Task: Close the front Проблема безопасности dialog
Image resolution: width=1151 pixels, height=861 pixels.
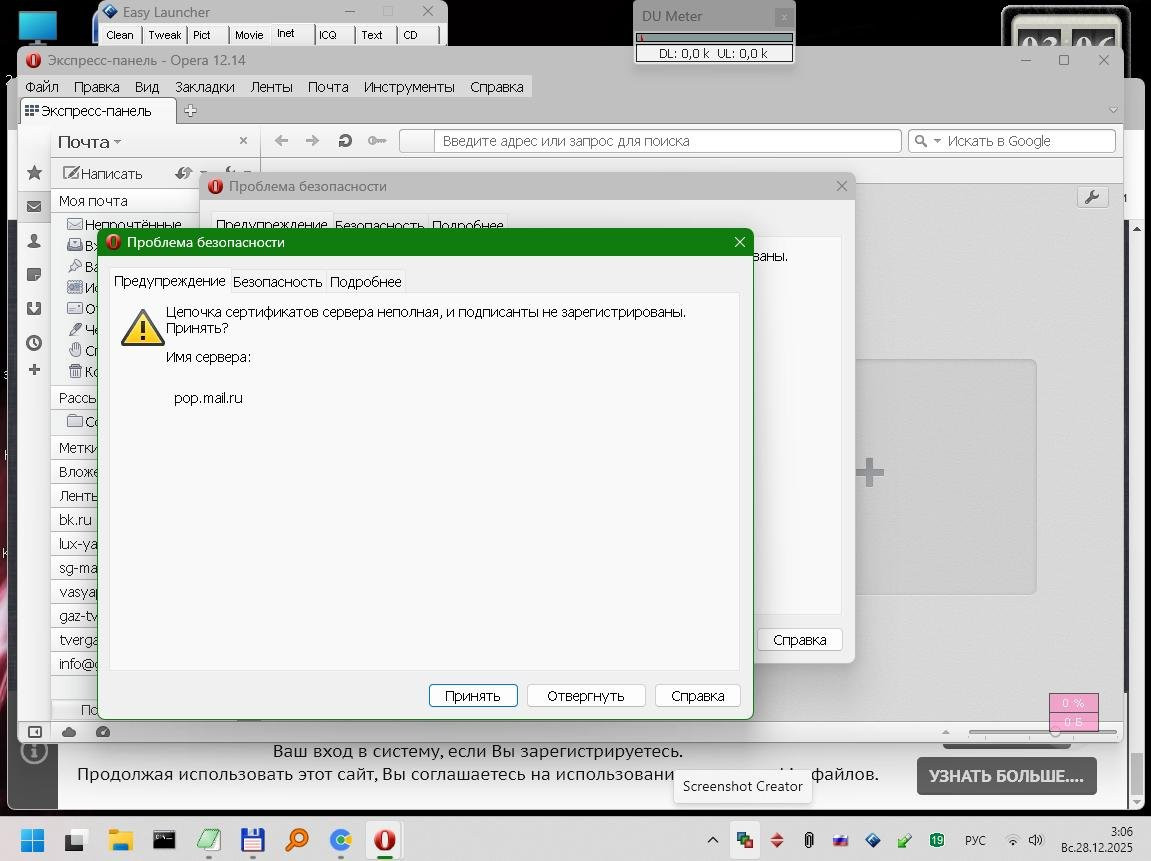Action: pyautogui.click(x=739, y=242)
